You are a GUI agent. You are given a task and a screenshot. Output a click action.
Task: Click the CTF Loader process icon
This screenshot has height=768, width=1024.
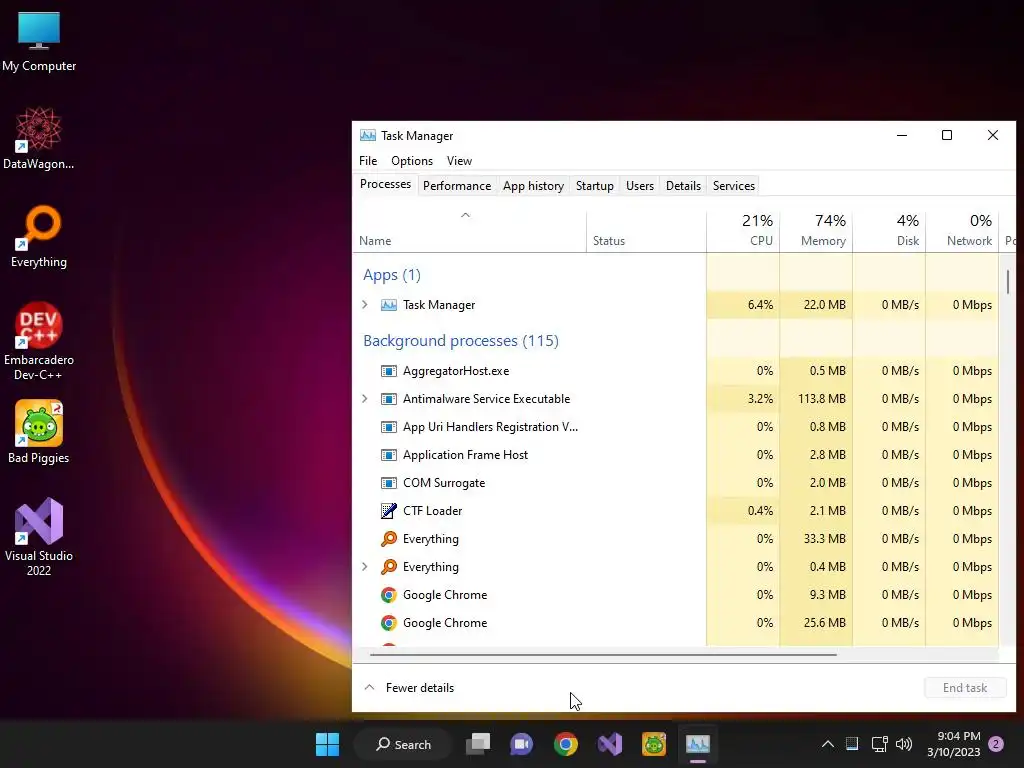[x=389, y=511]
